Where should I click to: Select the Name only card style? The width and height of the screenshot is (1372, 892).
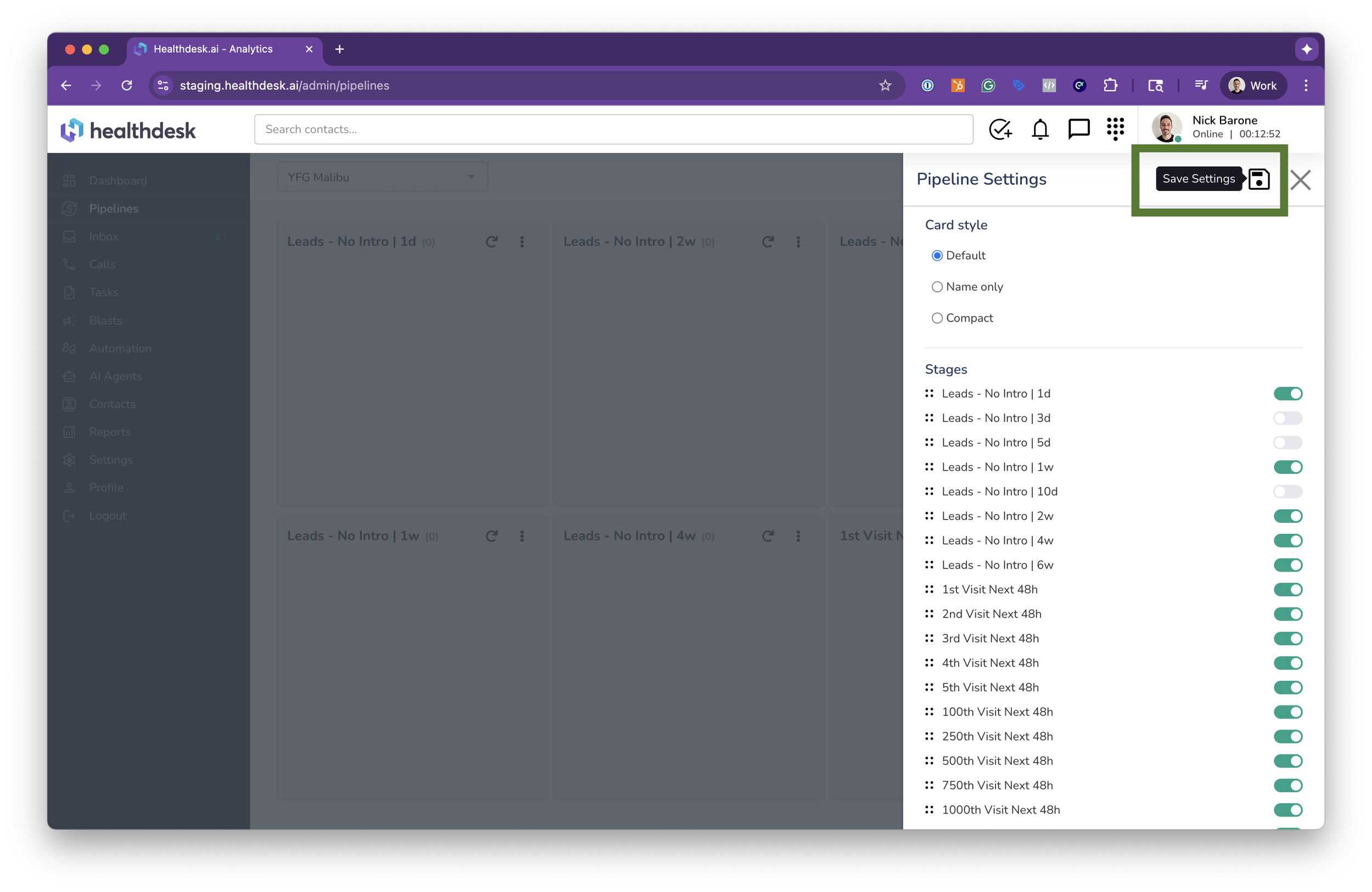tap(937, 287)
